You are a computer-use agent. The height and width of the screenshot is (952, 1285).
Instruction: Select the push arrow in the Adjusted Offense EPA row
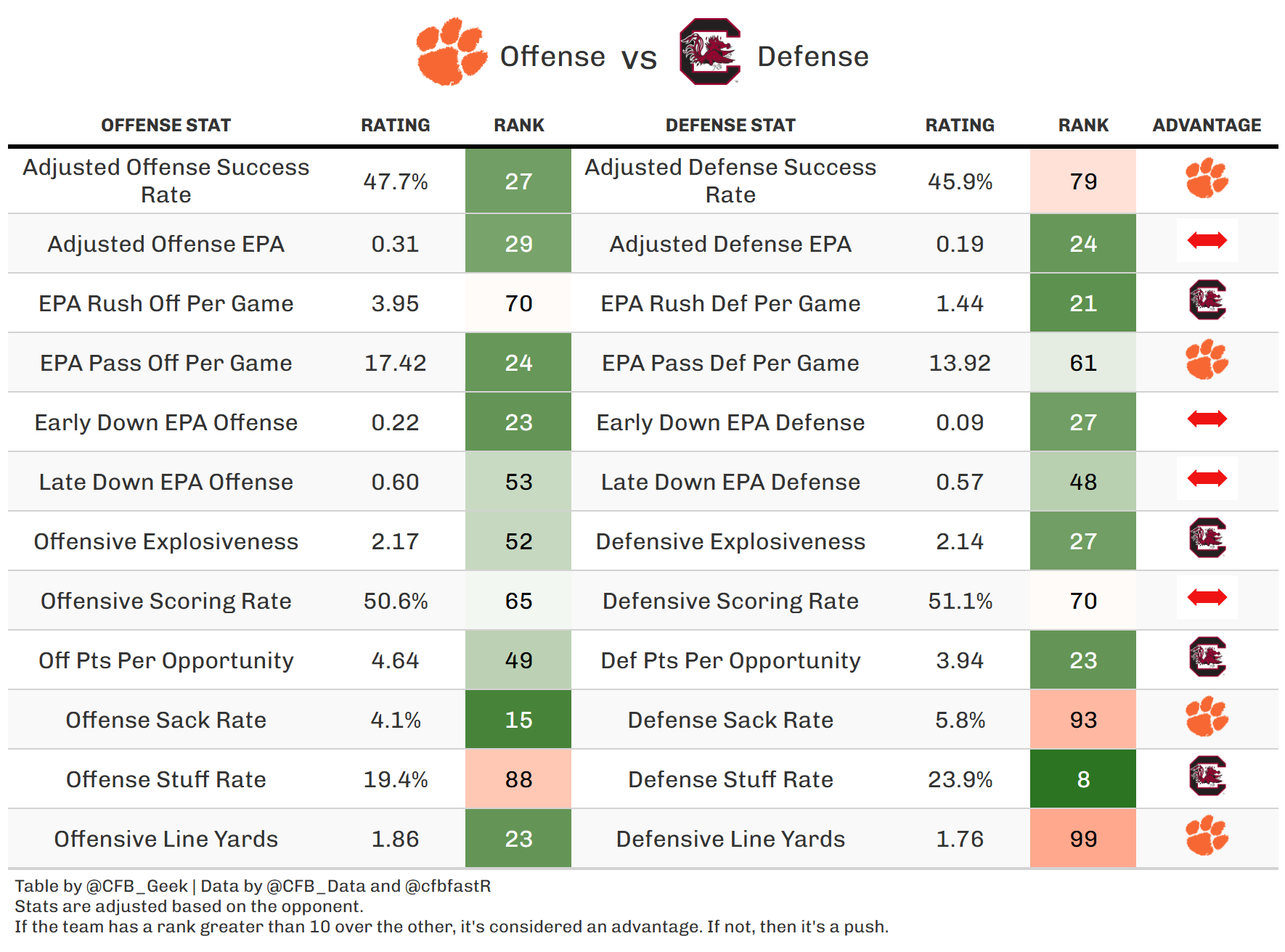tap(1207, 240)
